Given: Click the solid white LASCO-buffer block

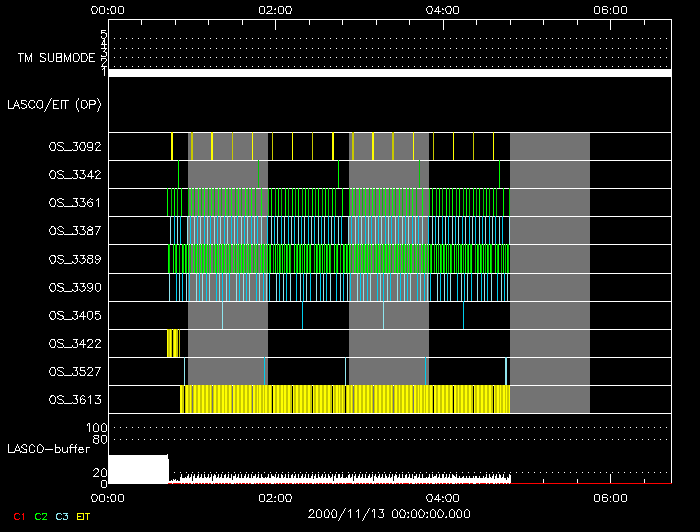Looking at the screenshot, I should (x=138, y=469).
